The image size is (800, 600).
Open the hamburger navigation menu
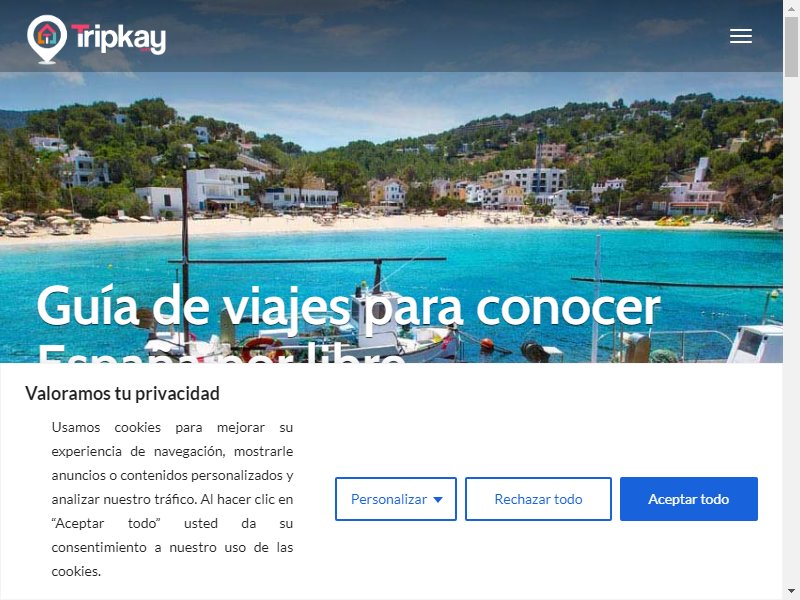point(740,36)
